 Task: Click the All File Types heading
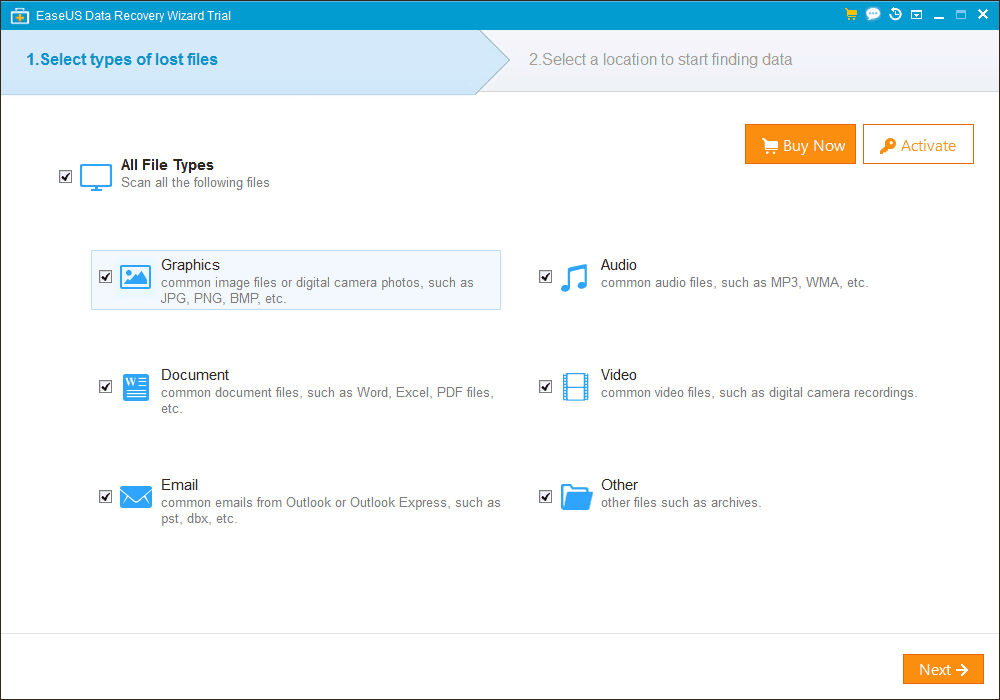click(167, 165)
